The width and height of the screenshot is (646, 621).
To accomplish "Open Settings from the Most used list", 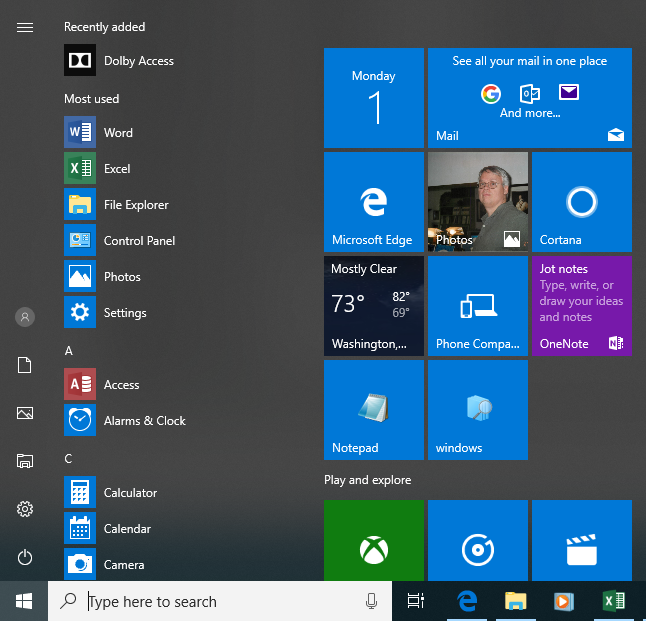I will pyautogui.click(x=105, y=312).
